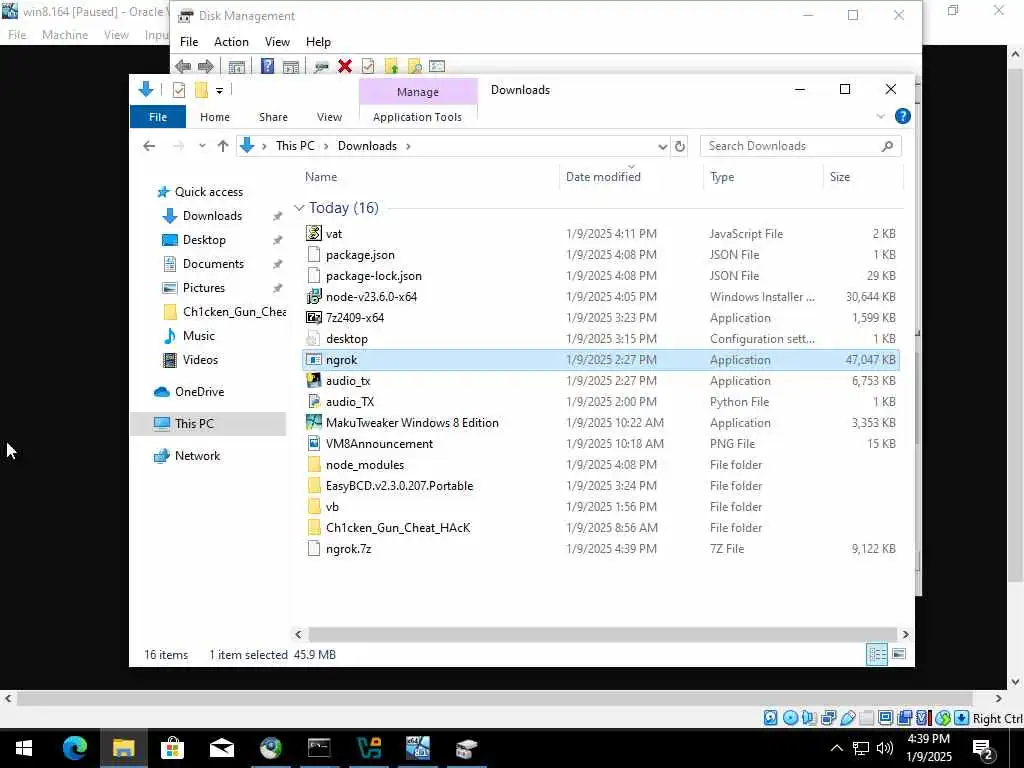1024x768 pixels.
Task: Click Disk Management Back arrow icon
Action: (x=183, y=66)
